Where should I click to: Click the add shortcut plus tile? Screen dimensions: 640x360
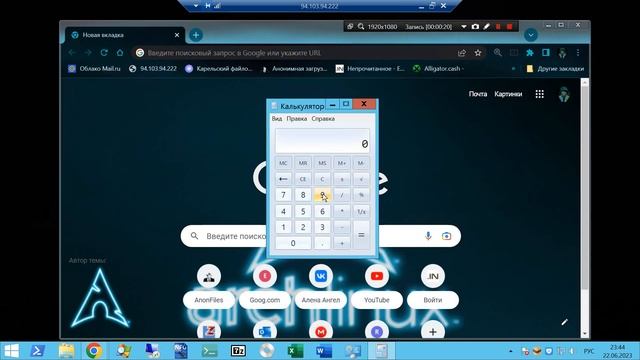tap(433, 331)
